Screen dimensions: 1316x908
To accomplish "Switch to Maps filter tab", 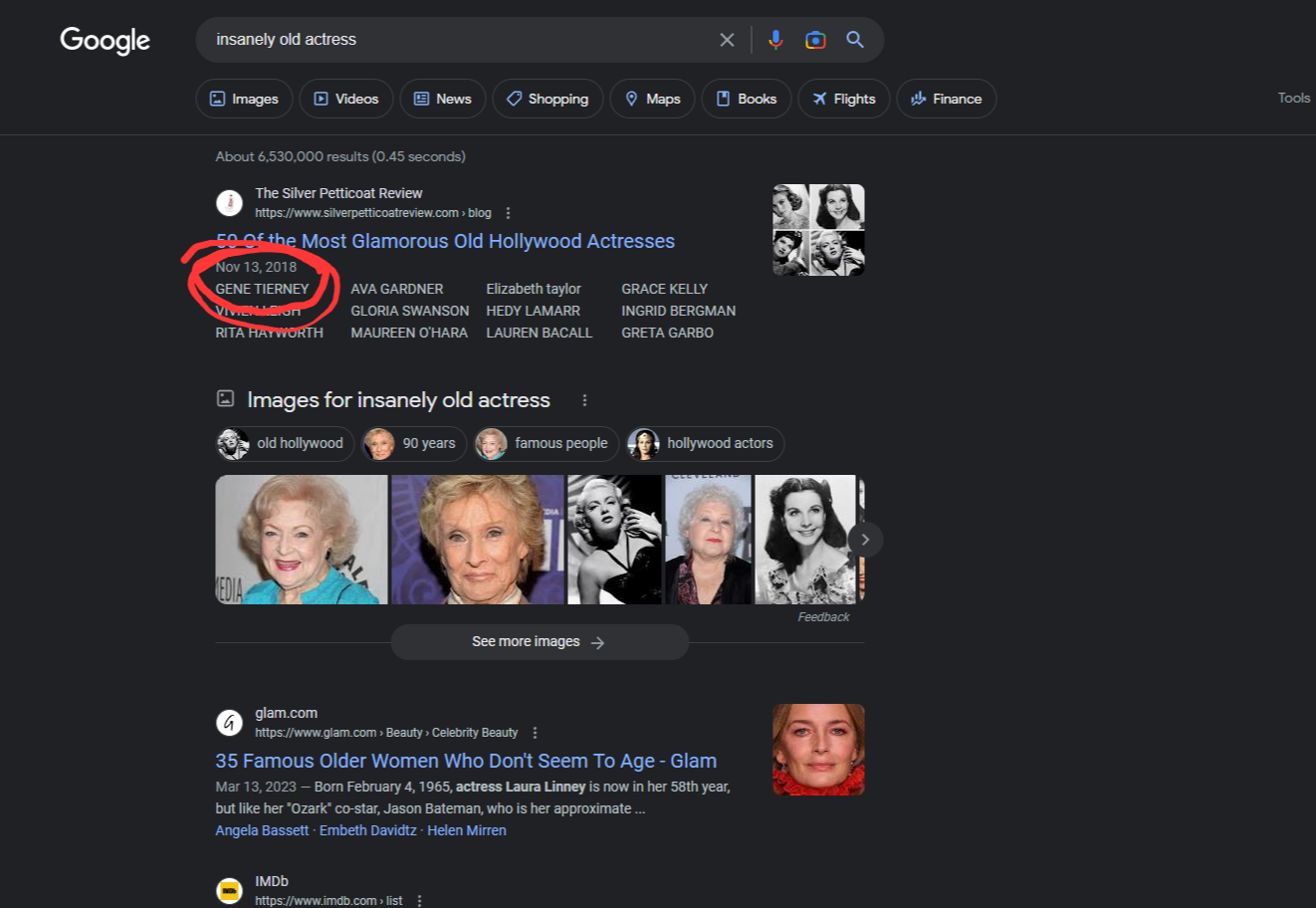I will (653, 99).
